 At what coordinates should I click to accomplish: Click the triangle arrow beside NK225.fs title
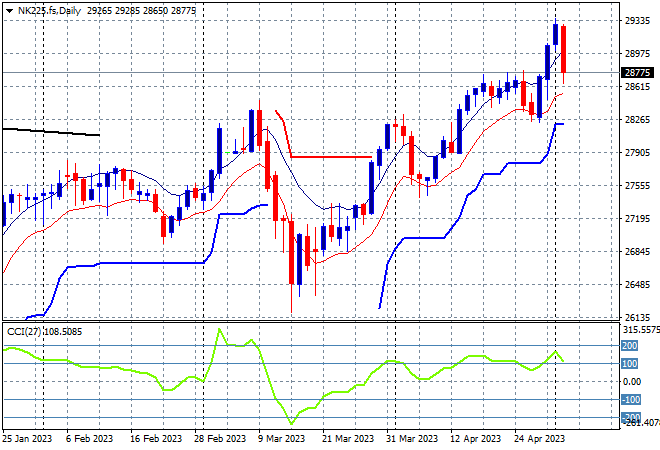(9, 11)
